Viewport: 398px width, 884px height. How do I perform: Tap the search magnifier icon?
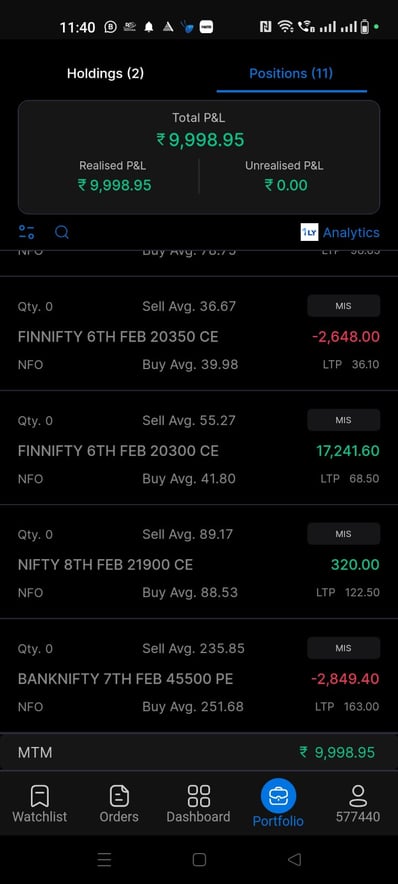pyautogui.click(x=62, y=232)
